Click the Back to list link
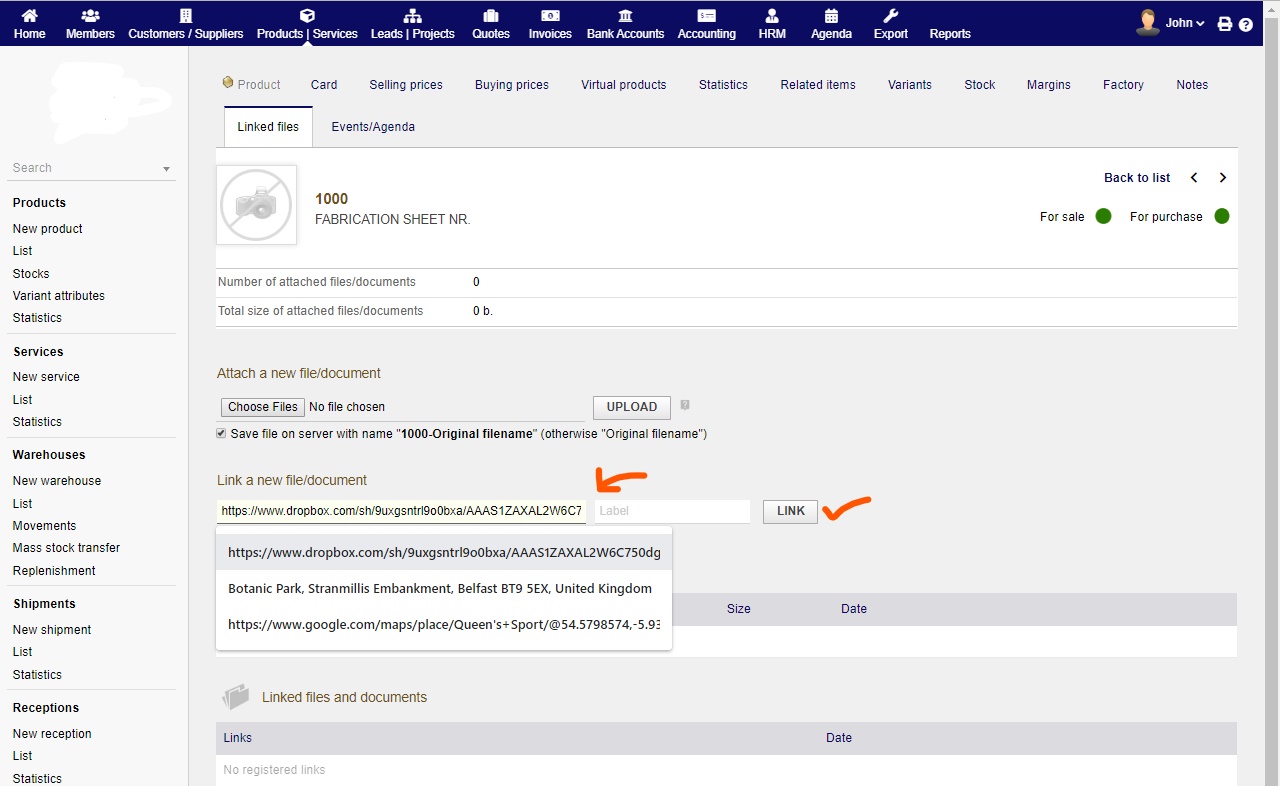This screenshot has height=786, width=1280. (1136, 178)
